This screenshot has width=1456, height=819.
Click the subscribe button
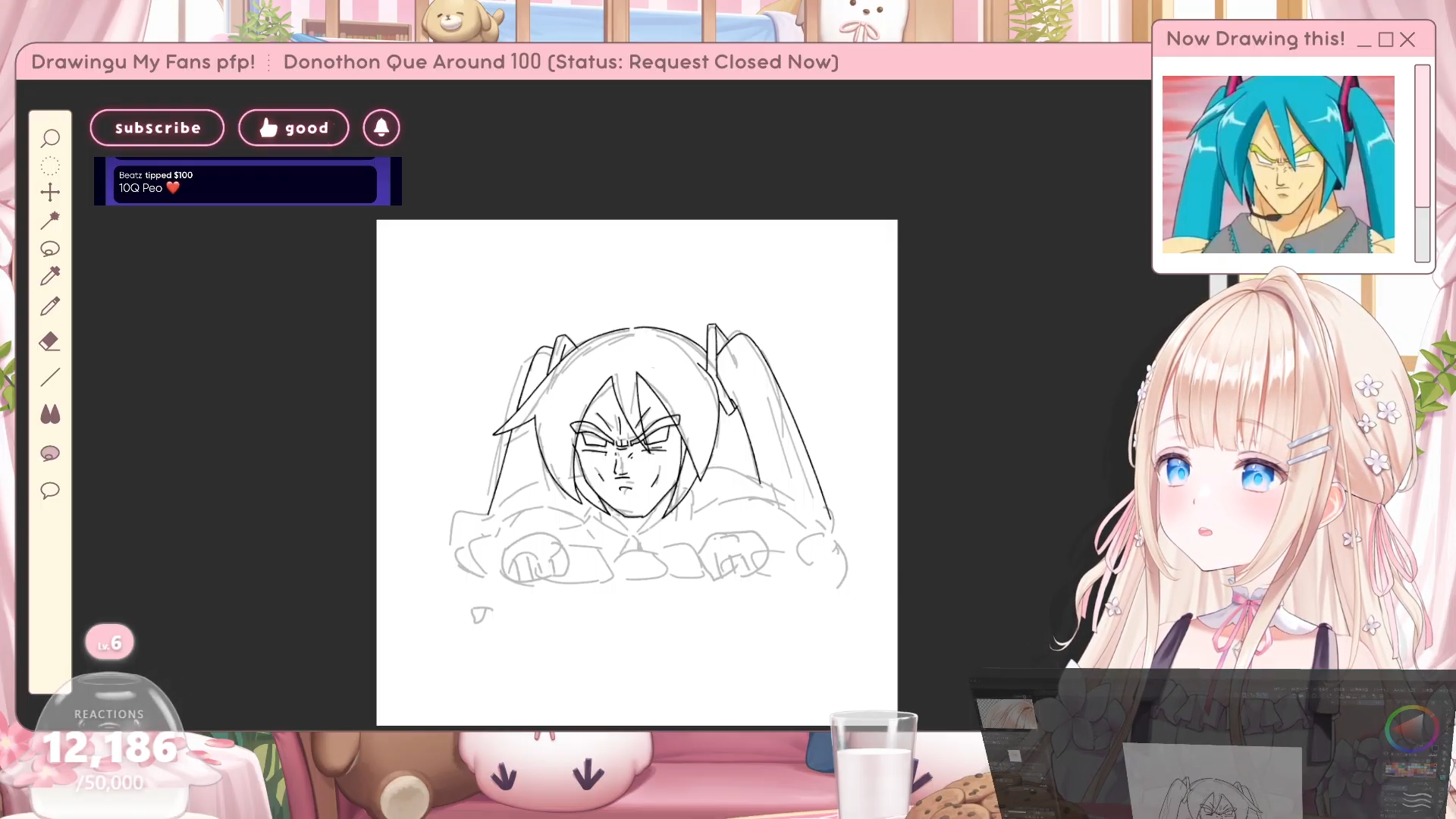(158, 128)
